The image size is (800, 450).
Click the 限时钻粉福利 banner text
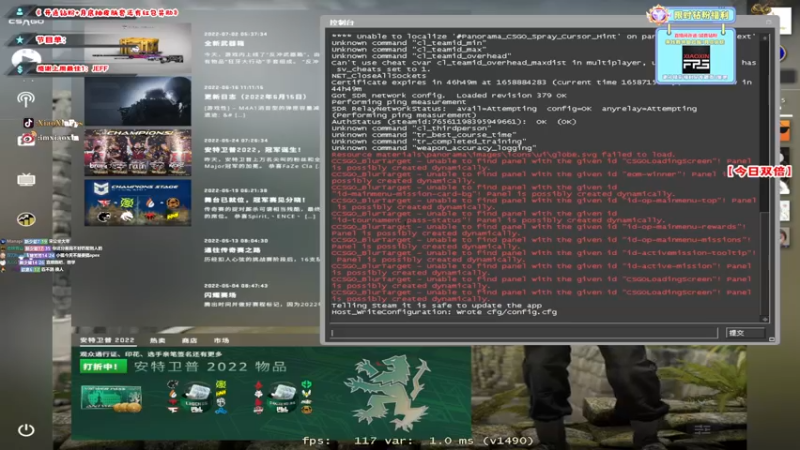701,15
